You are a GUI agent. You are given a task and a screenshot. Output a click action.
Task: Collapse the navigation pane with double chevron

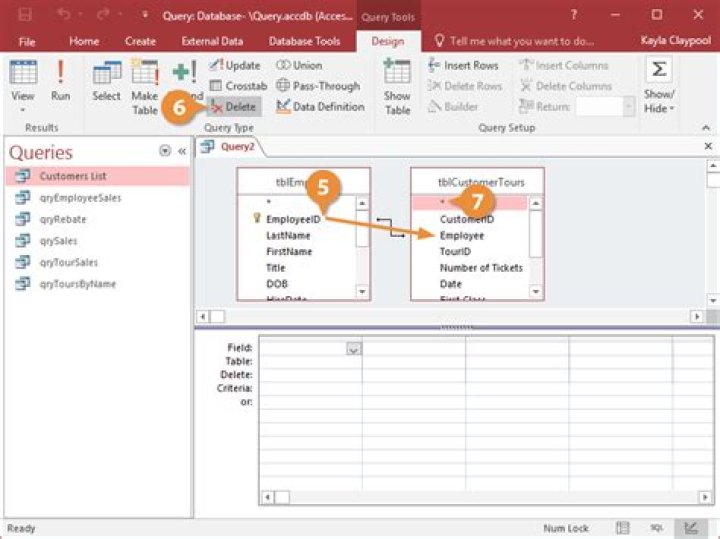pyautogui.click(x=182, y=151)
